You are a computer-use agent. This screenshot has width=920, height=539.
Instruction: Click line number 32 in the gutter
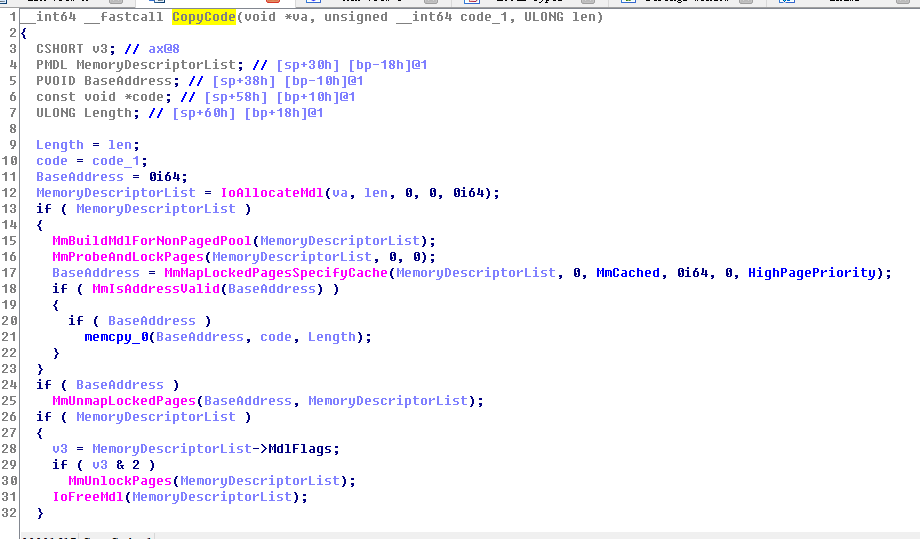click(9, 513)
